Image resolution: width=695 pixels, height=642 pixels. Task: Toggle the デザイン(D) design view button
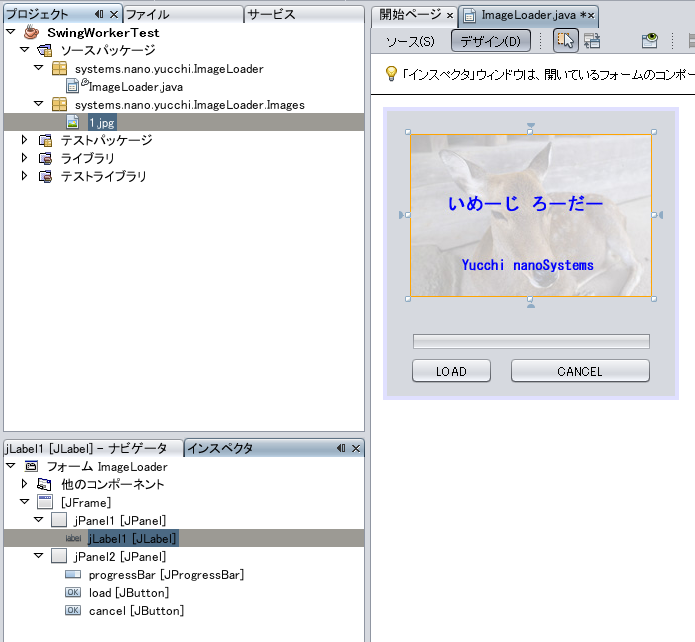pyautogui.click(x=489, y=41)
